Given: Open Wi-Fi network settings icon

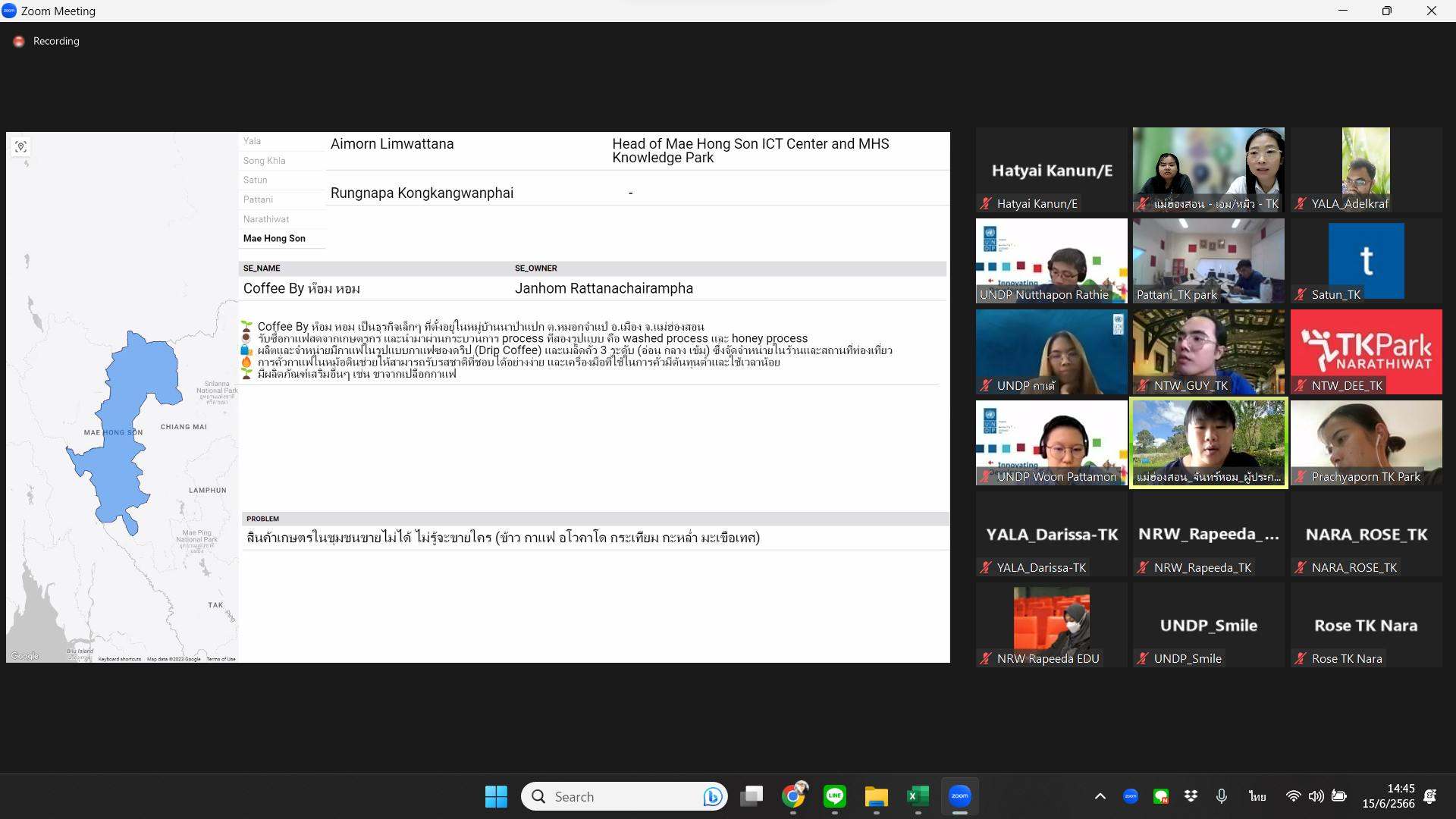Looking at the screenshot, I should 1293,796.
